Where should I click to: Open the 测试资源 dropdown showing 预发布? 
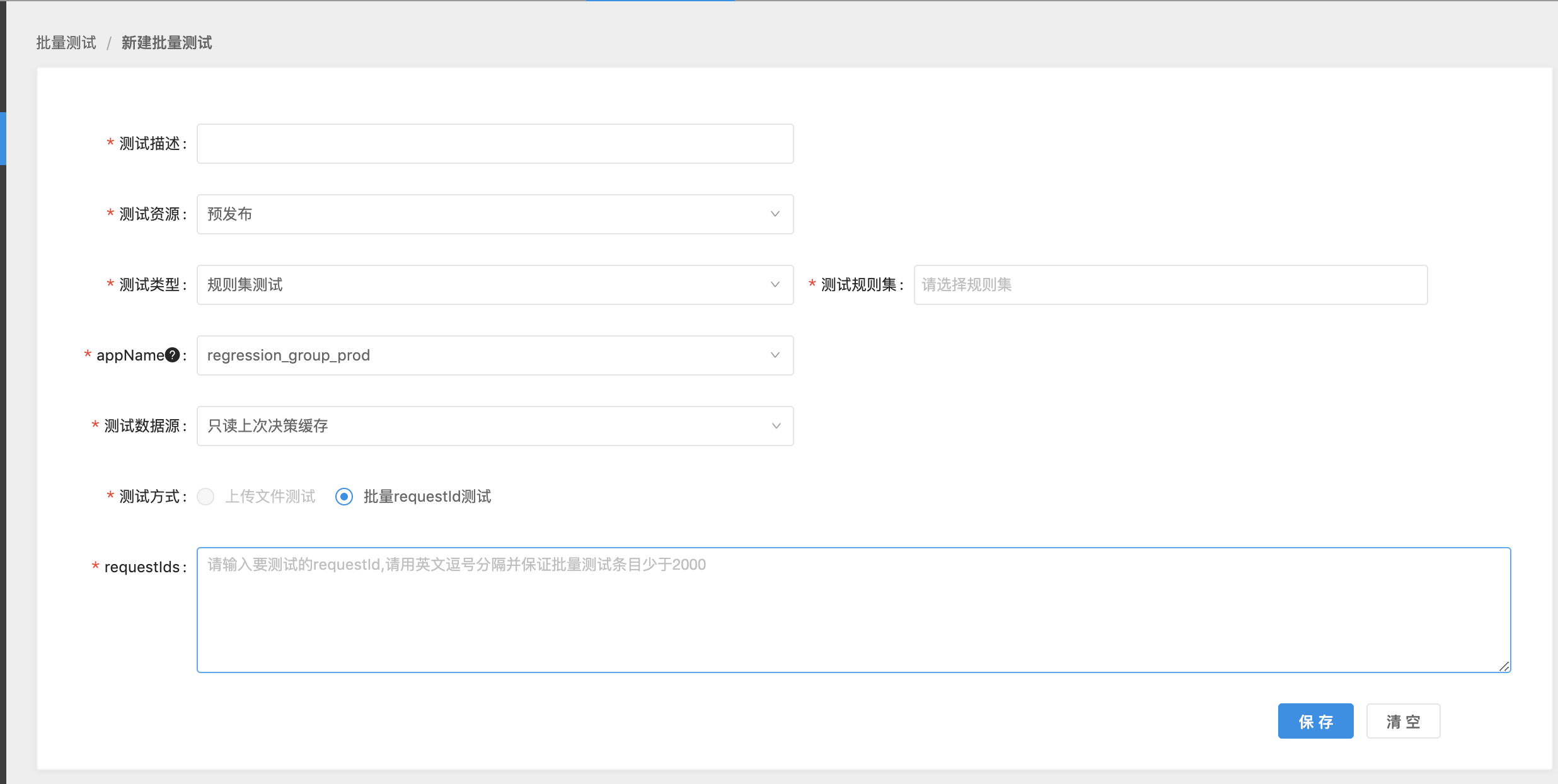click(x=495, y=214)
